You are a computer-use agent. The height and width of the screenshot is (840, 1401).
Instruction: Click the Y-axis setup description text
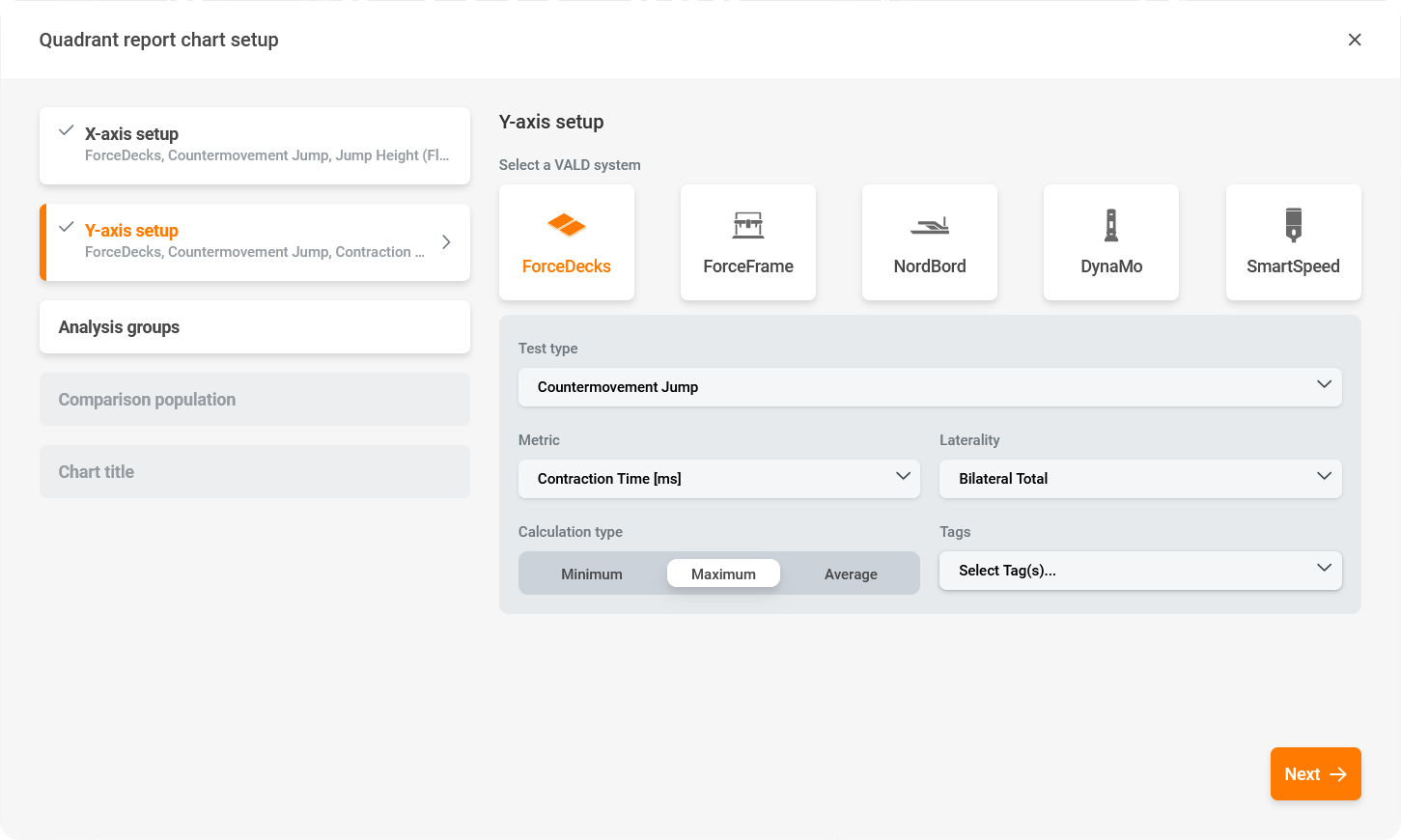coord(255,252)
